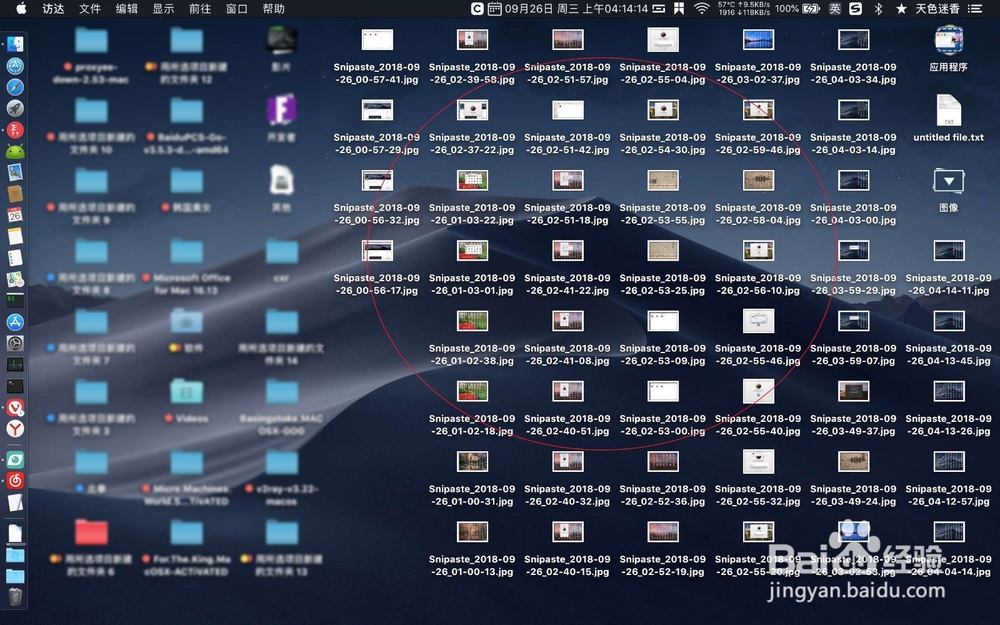Open untitled file.txt on the desktop
Image resolution: width=1000 pixels, height=625 pixels.
tap(947, 113)
